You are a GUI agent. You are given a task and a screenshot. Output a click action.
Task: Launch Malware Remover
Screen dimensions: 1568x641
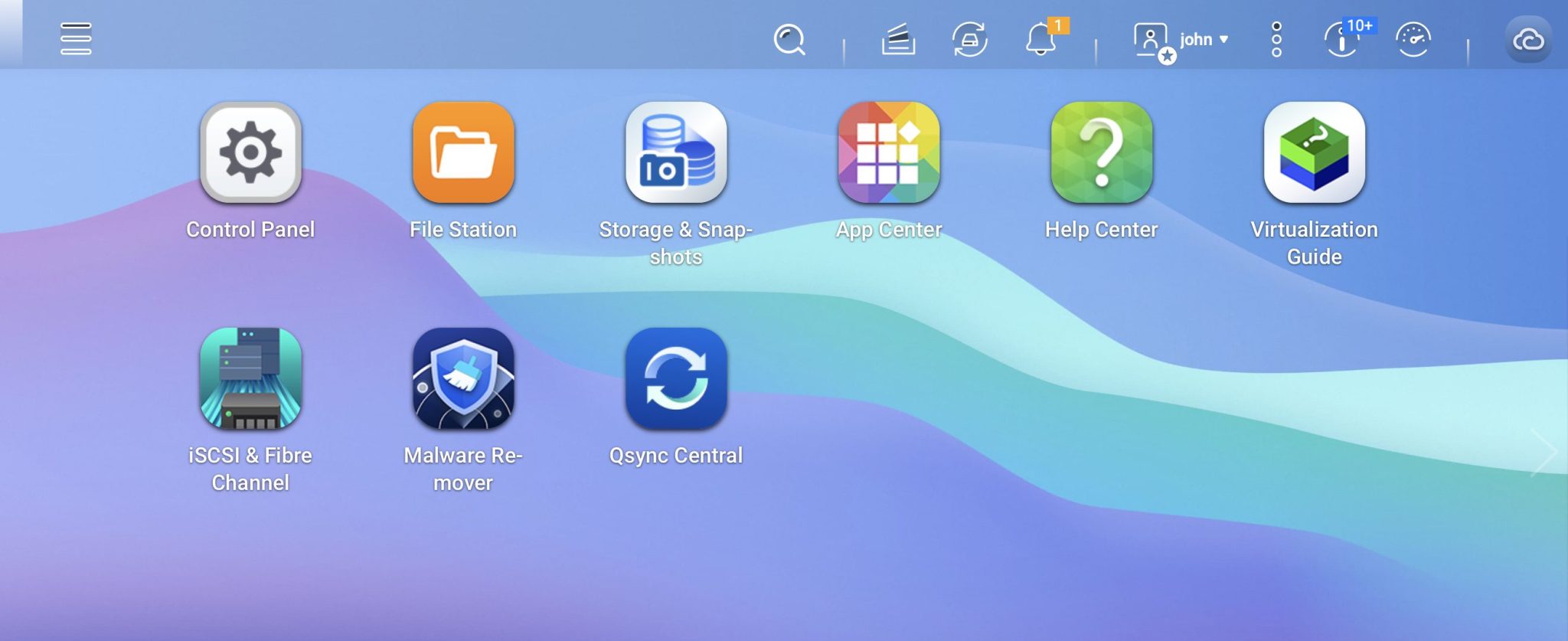point(463,378)
